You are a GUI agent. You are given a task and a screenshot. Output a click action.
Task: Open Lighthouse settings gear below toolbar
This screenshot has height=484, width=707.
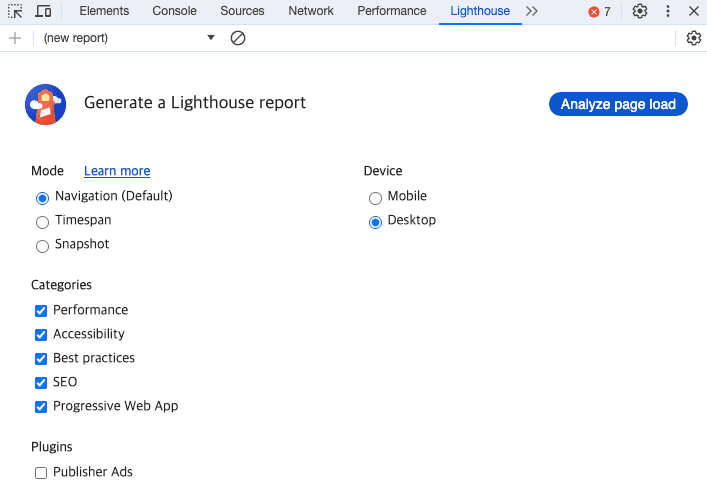click(x=694, y=38)
